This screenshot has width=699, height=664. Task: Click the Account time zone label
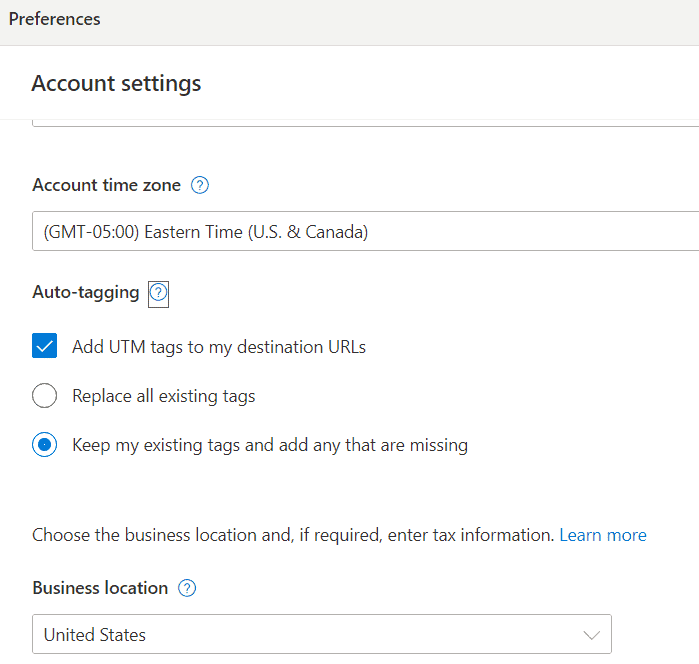(106, 185)
